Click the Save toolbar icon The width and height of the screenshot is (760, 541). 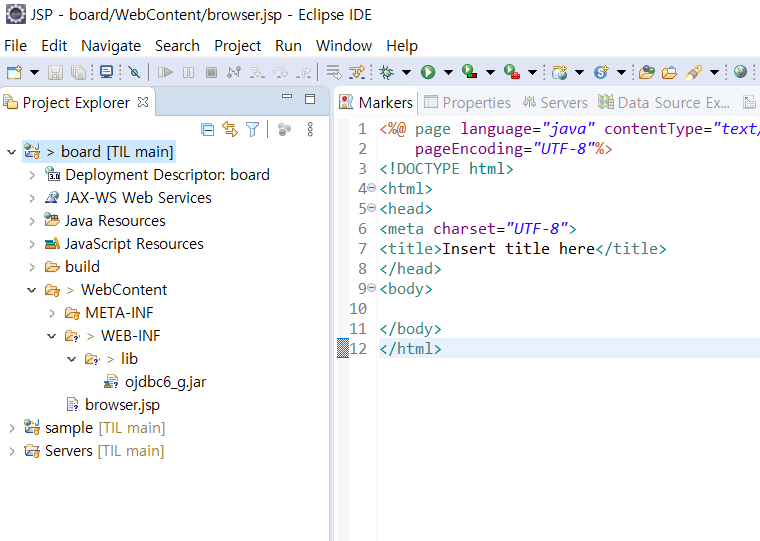coord(55,73)
